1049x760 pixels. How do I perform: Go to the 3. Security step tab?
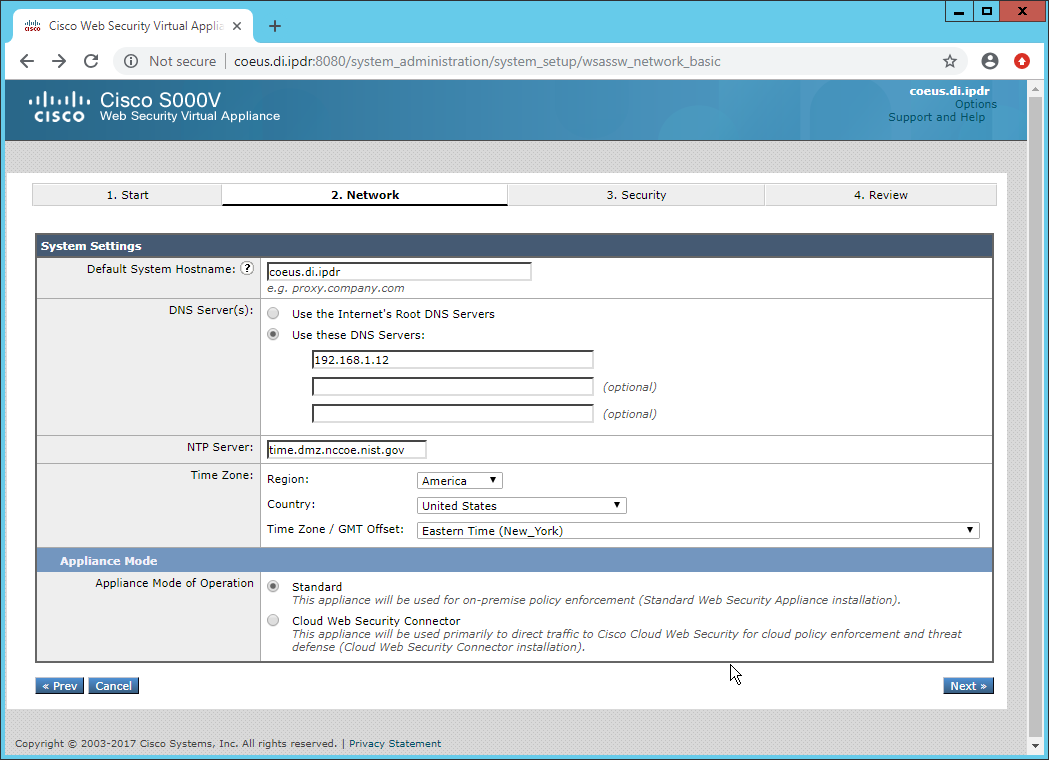(x=636, y=195)
